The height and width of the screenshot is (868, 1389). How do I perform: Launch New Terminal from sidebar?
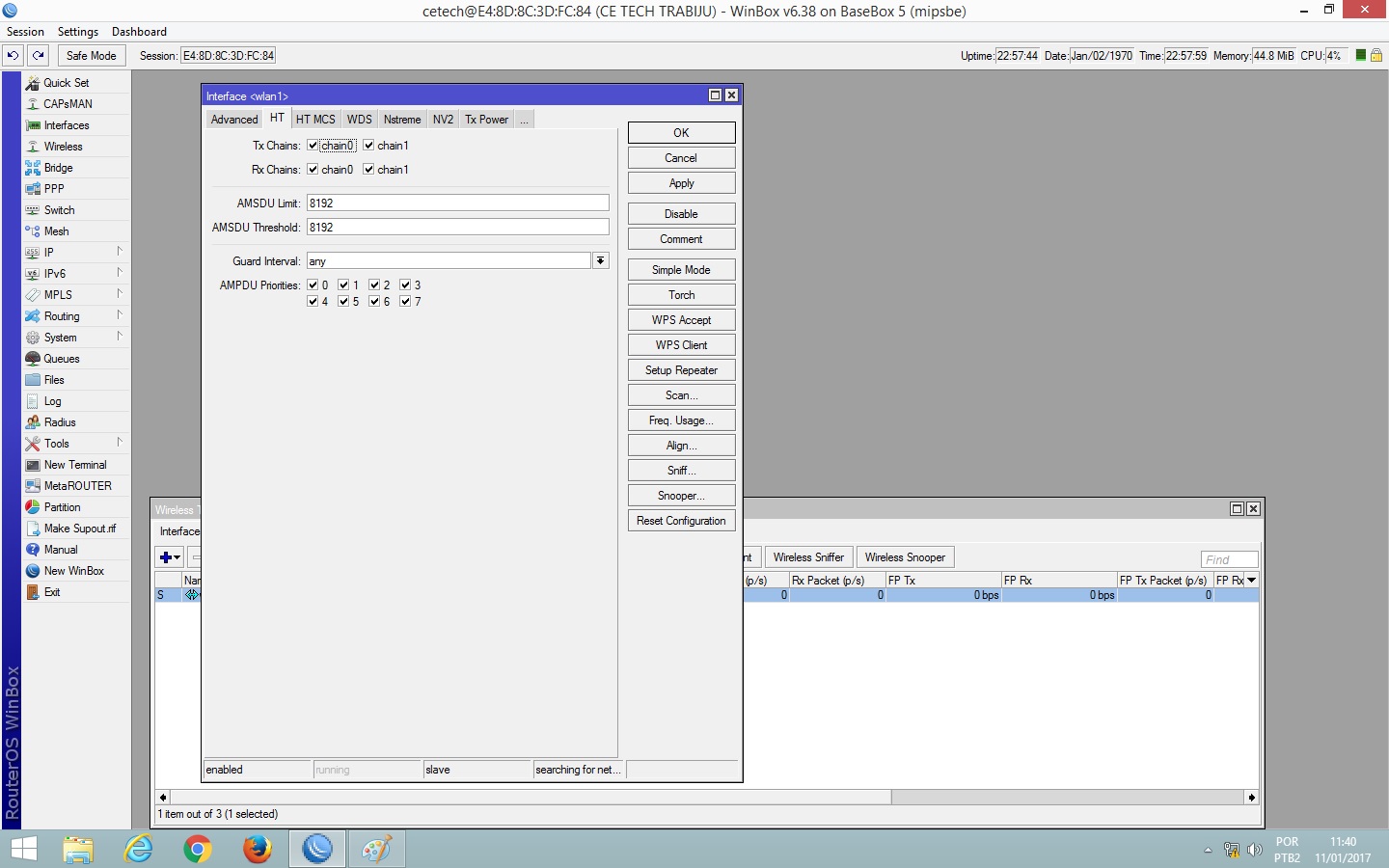(x=75, y=465)
